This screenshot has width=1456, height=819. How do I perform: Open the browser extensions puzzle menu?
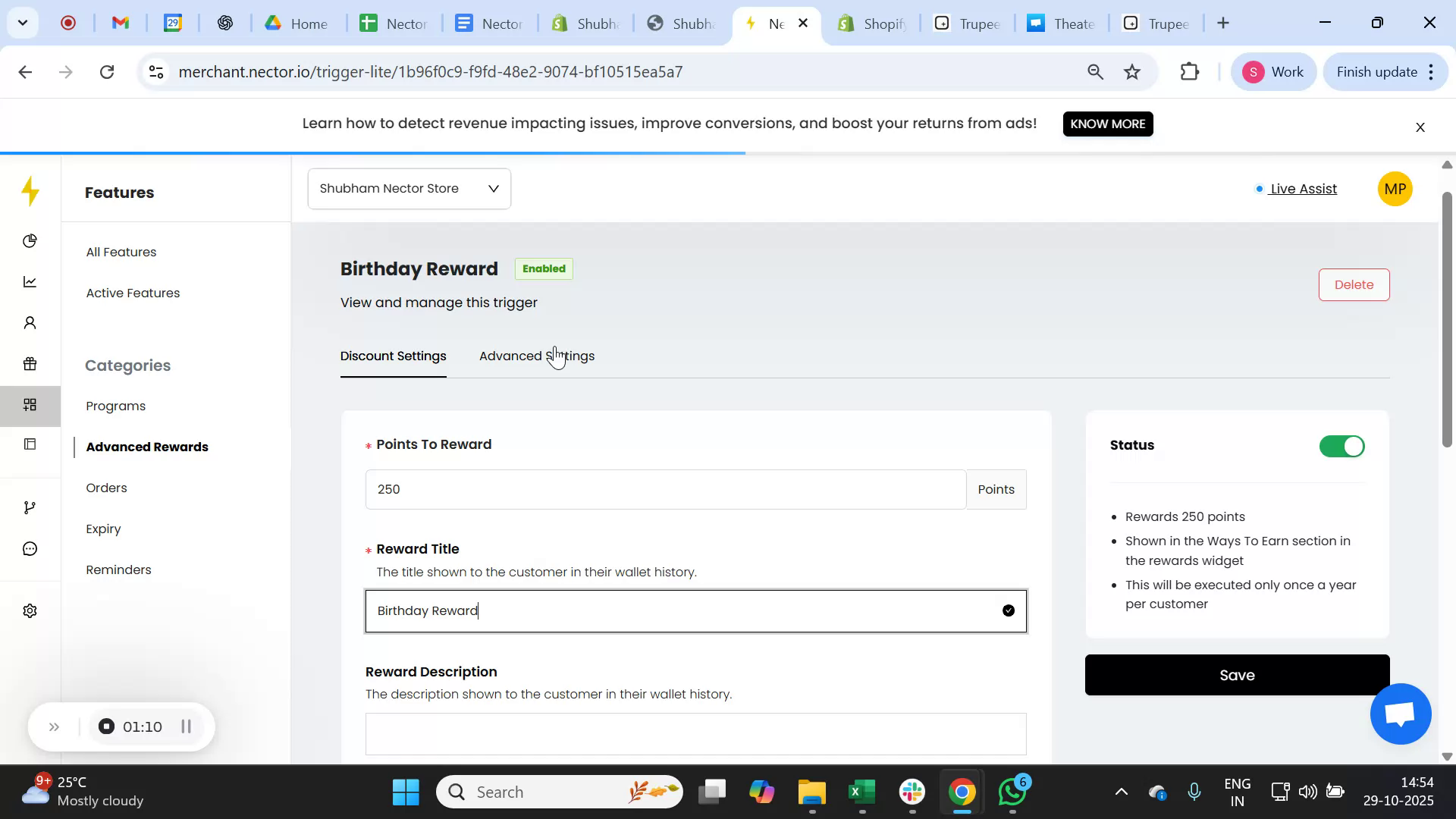[x=1190, y=71]
